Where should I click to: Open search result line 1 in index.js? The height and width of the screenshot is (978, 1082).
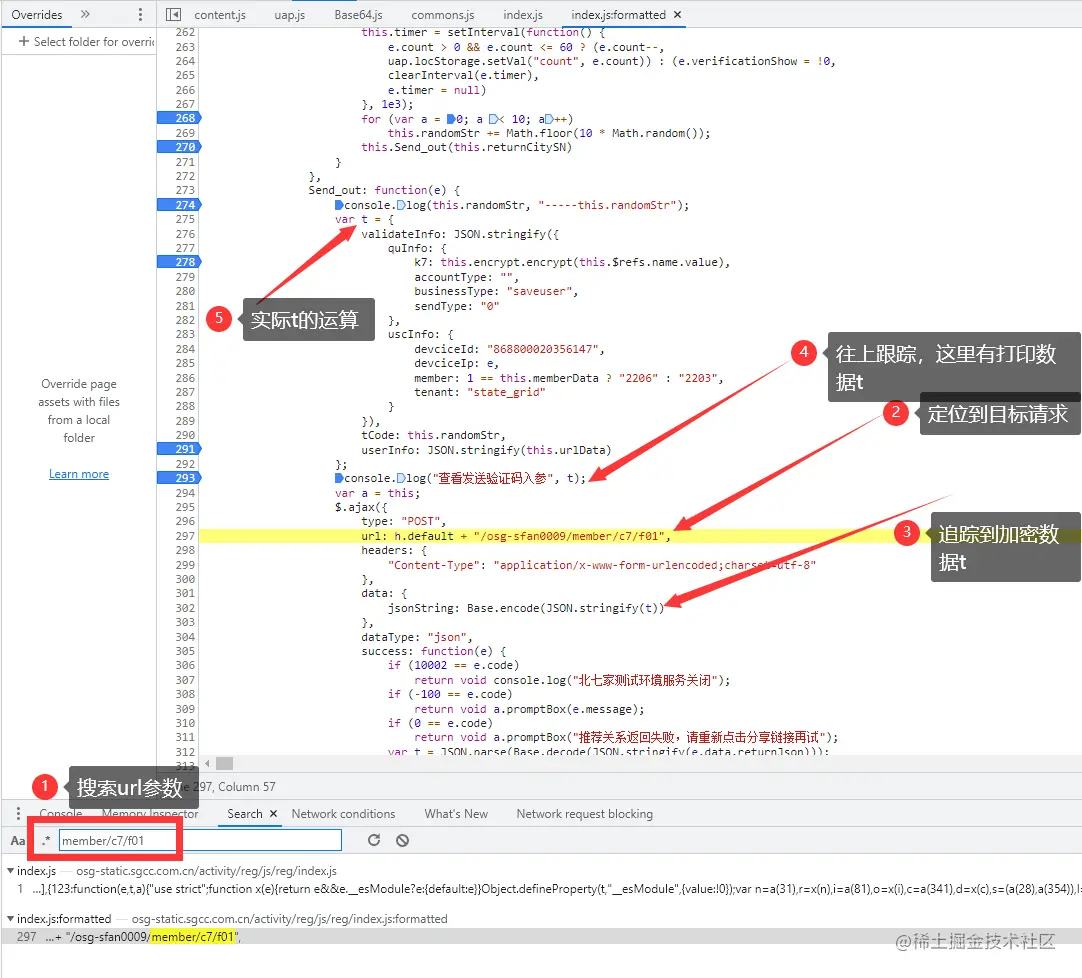[541, 889]
